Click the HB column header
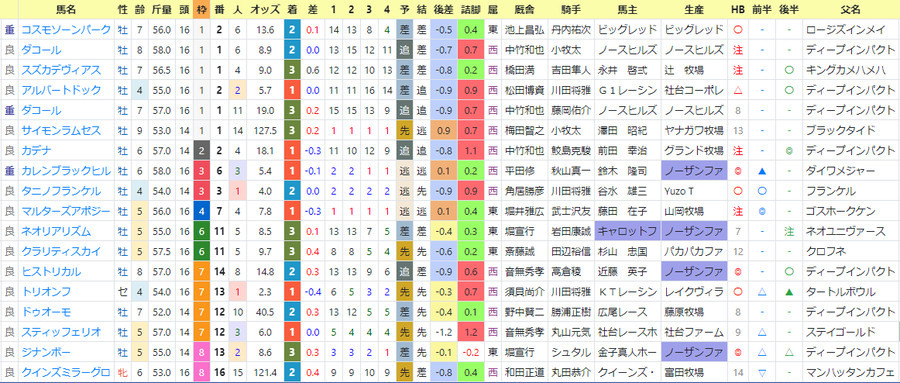Viewport: 900px width, 383px height. pos(738,9)
